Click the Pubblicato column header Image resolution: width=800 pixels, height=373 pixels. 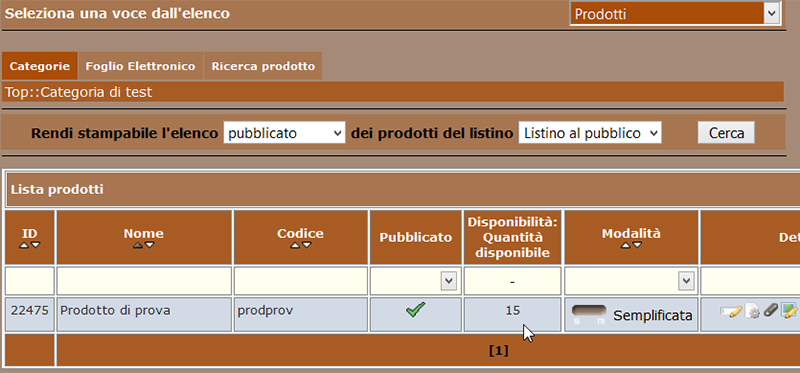[415, 237]
